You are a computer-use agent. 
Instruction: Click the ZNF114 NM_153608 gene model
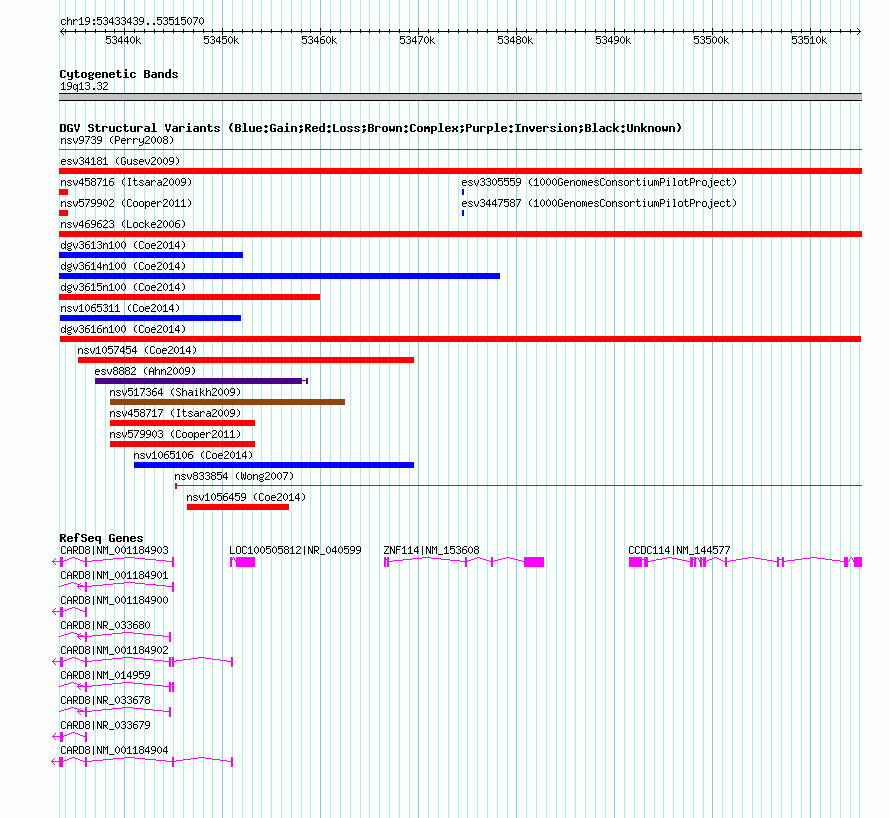click(464, 562)
